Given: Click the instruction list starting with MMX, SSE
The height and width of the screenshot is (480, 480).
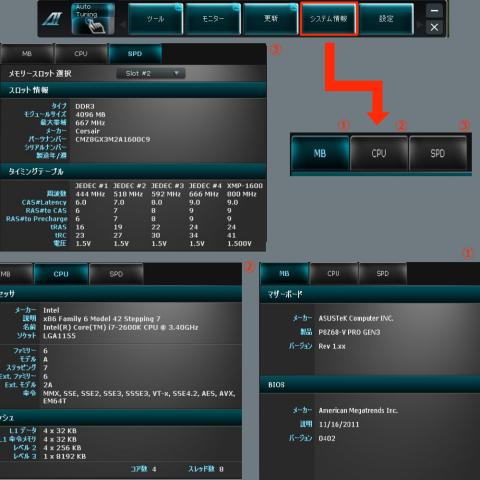Looking at the screenshot, I should 139,397.
